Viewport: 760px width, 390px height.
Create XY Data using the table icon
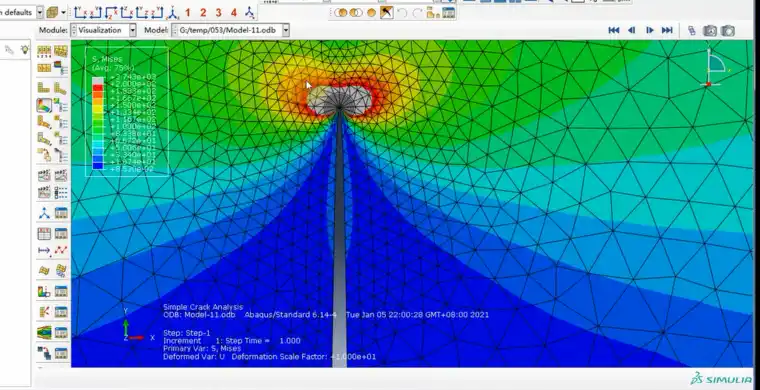44,234
